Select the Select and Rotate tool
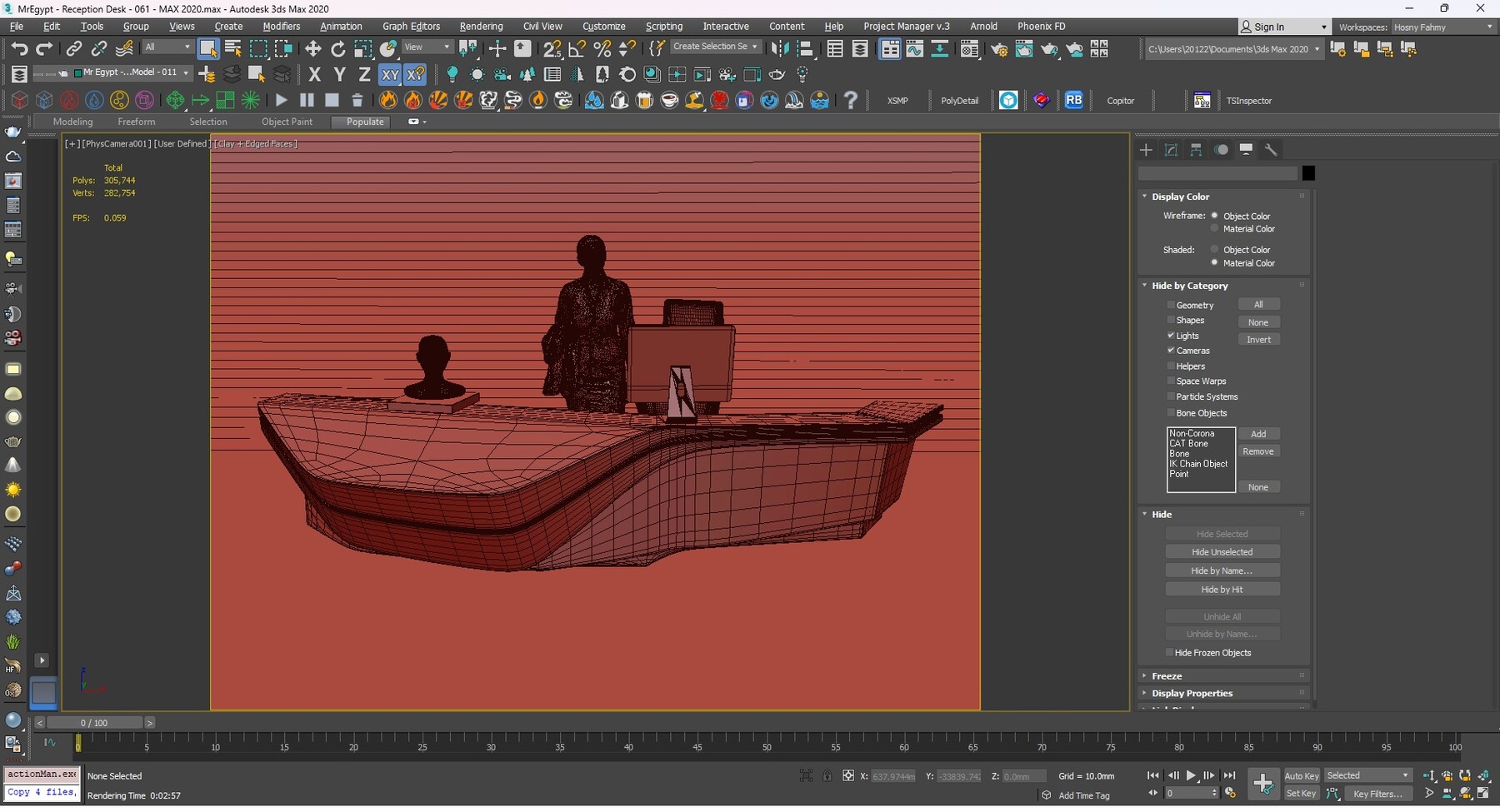 click(337, 48)
